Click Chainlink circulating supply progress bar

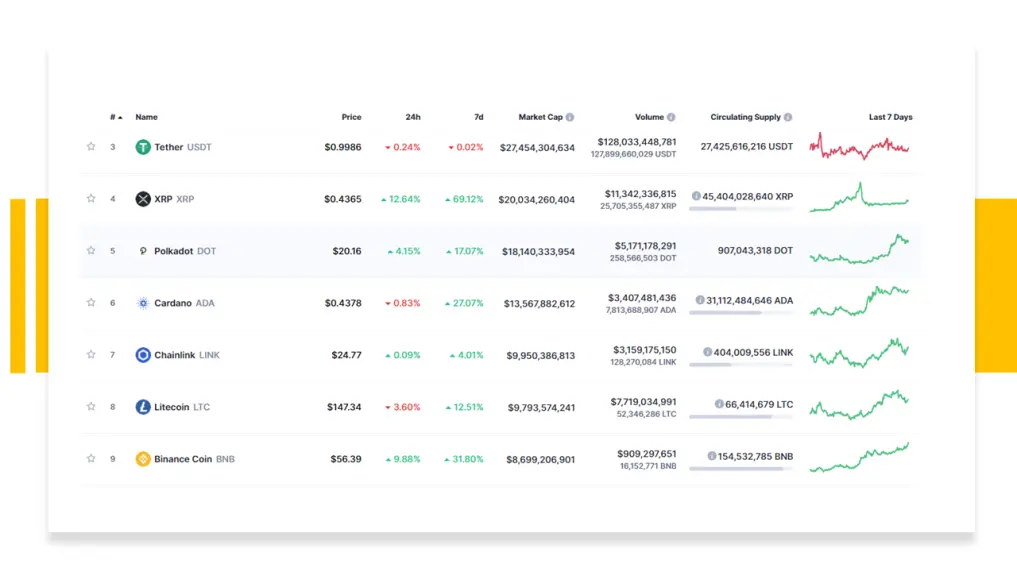[x=741, y=364]
